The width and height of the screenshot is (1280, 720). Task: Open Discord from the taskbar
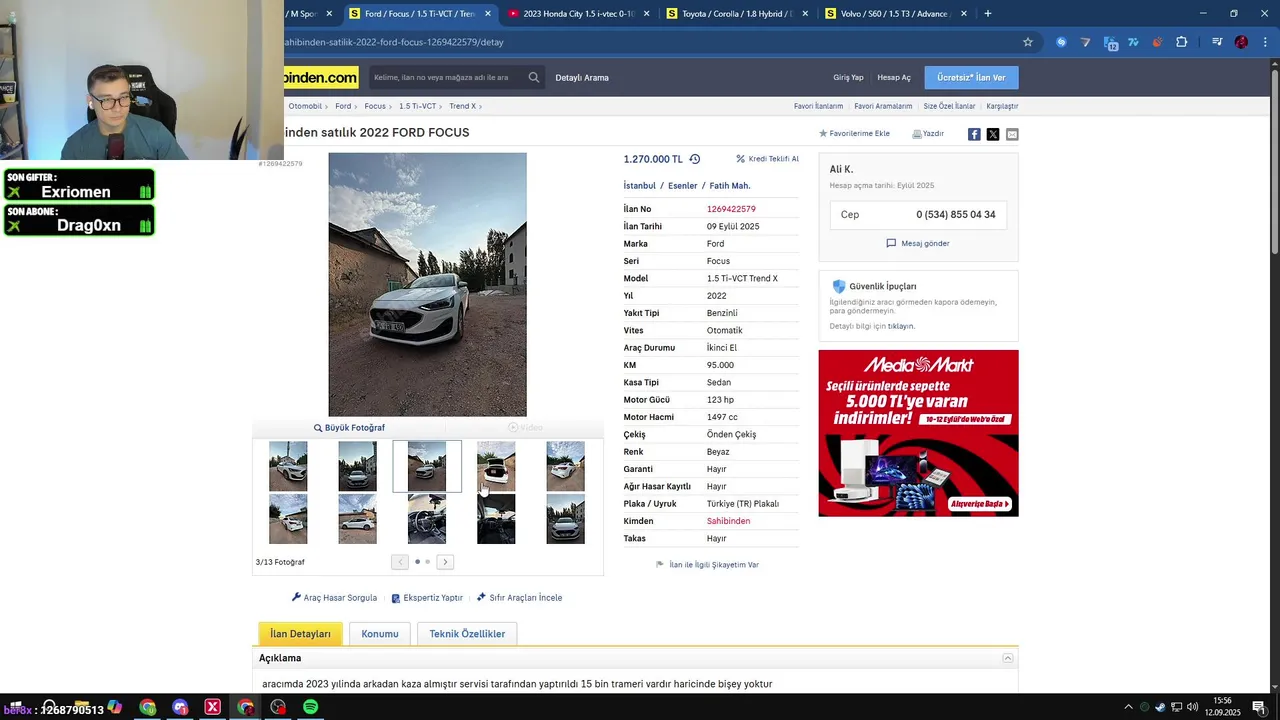pos(180,707)
